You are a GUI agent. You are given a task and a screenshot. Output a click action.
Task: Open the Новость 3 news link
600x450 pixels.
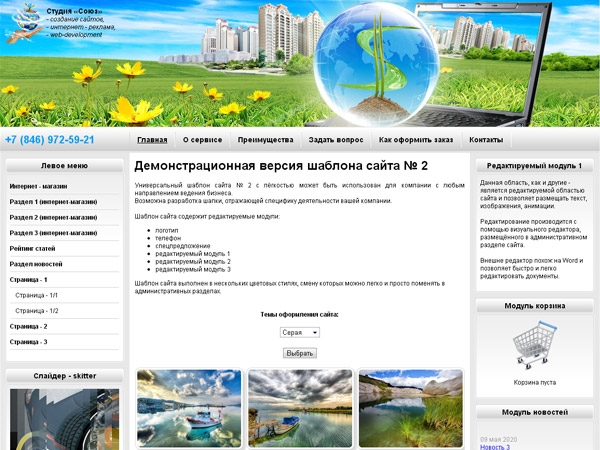click(x=495, y=447)
